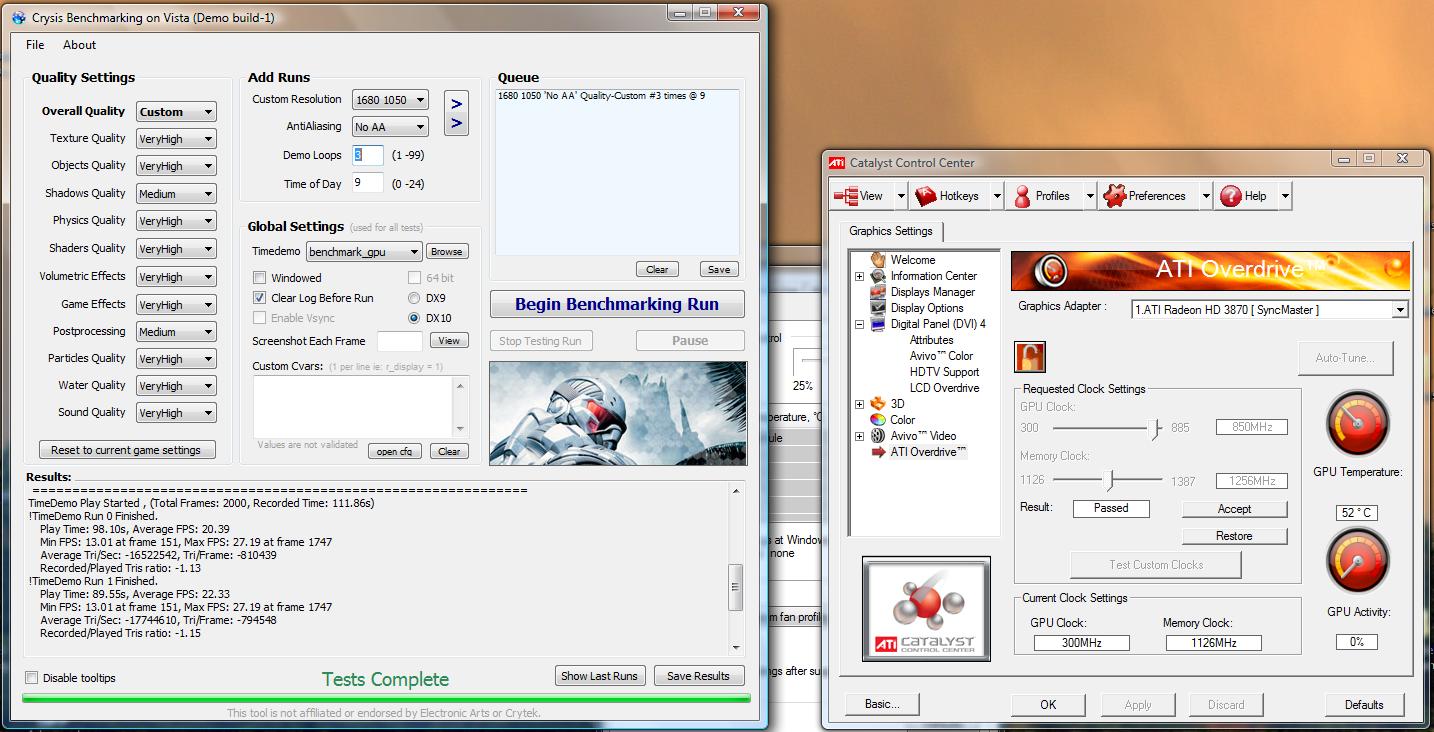Screen dimensions: 1434x732
Task: Open the Profiles toolbar icon
Action: (x=1021, y=196)
